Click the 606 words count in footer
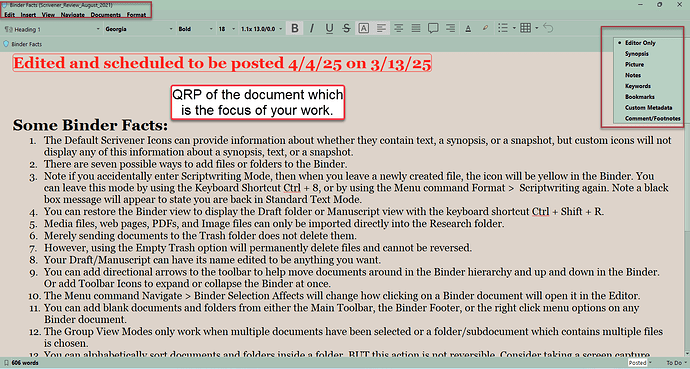The image size is (690, 369). click(x=25, y=363)
